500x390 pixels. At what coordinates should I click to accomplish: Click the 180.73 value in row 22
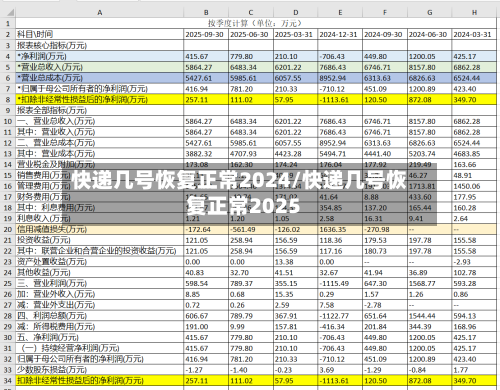tap(375, 251)
